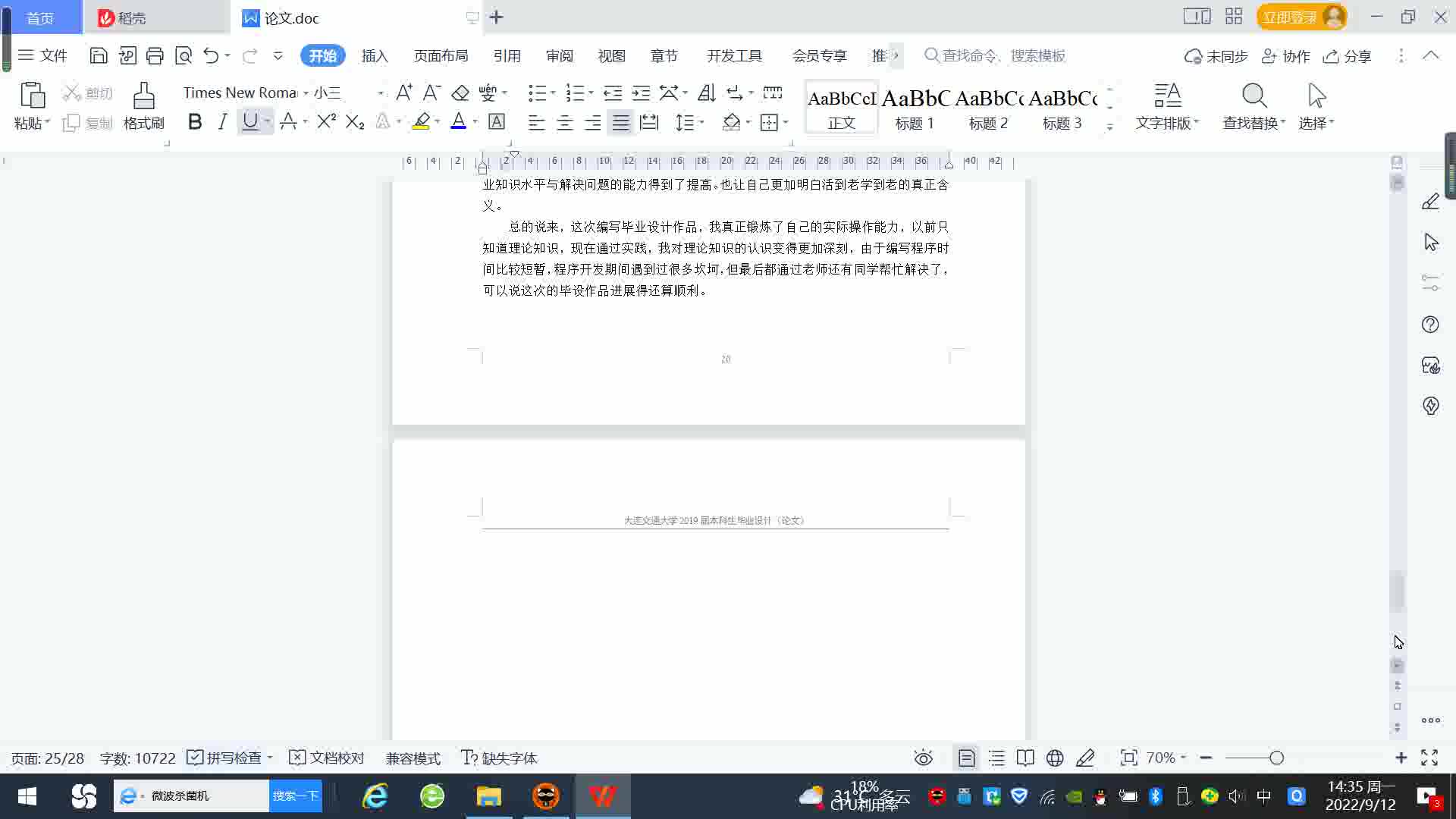Open reading layout book icon

1025,758
